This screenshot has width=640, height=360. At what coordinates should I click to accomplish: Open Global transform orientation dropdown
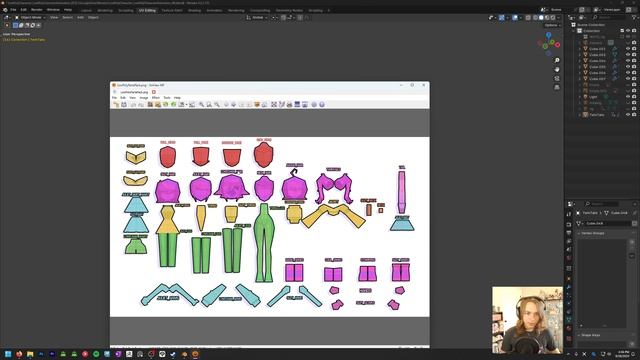point(257,18)
